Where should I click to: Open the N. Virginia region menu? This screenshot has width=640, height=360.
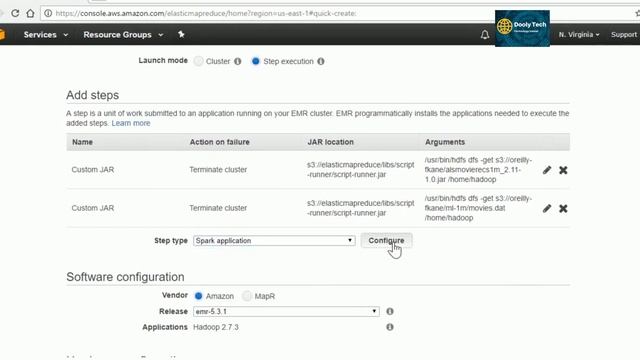click(579, 35)
